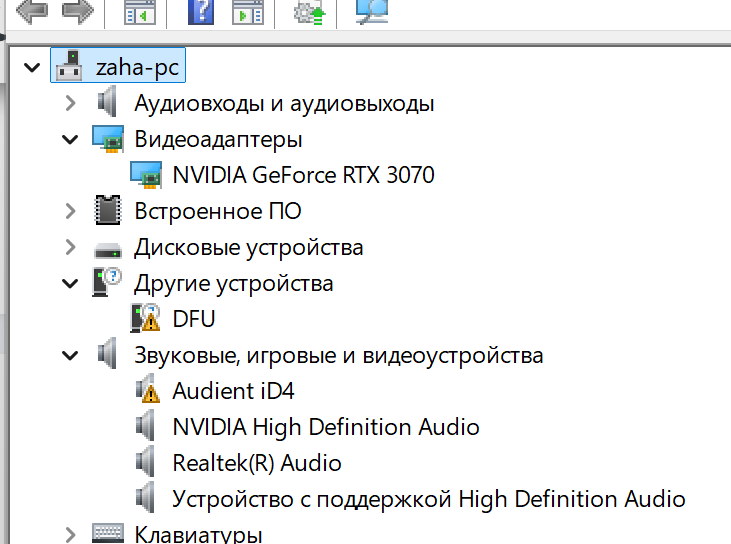Collapse the zaha-pc root node
The width and height of the screenshot is (731, 544).
(31, 67)
